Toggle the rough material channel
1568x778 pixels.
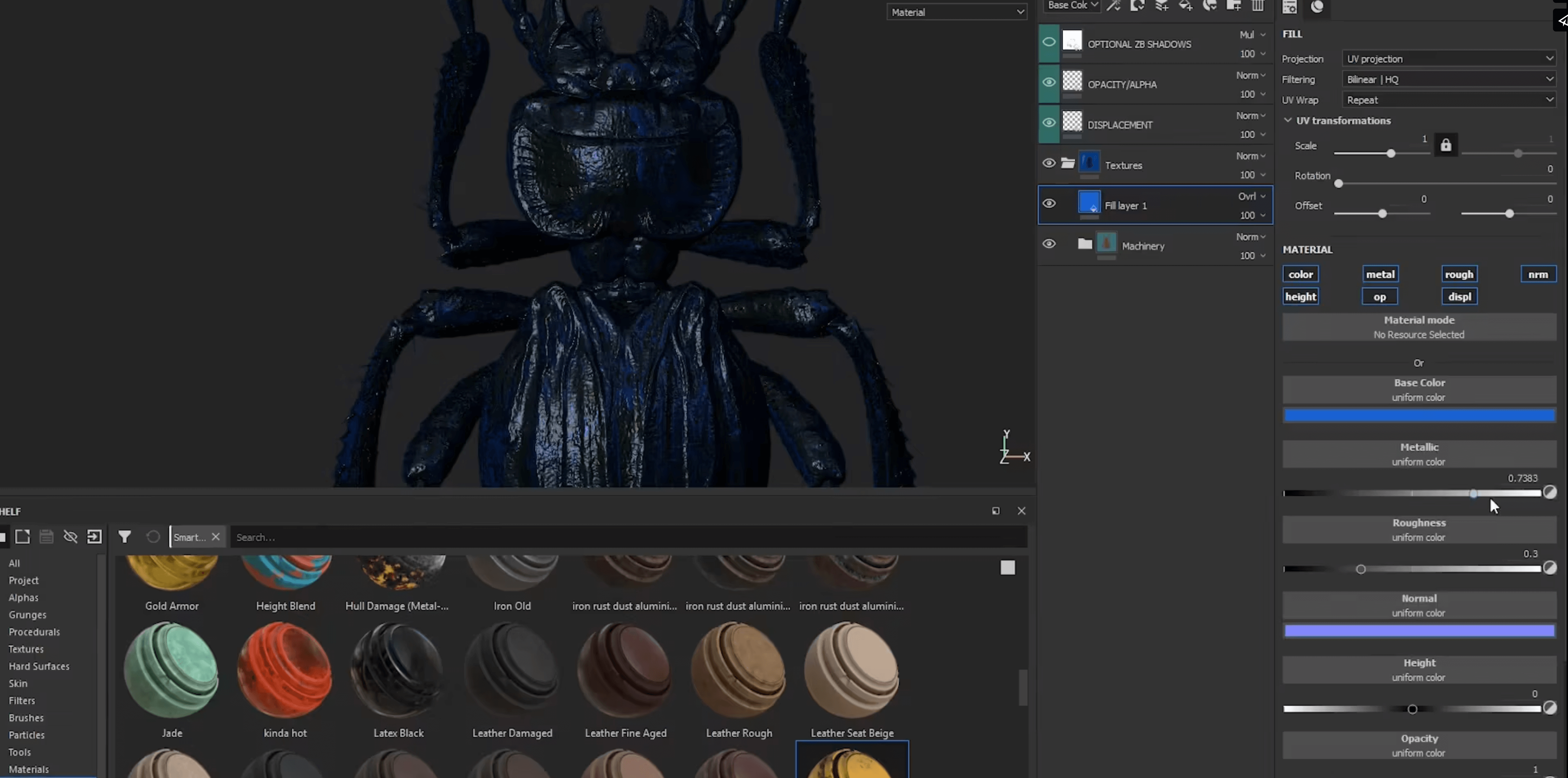1459,274
